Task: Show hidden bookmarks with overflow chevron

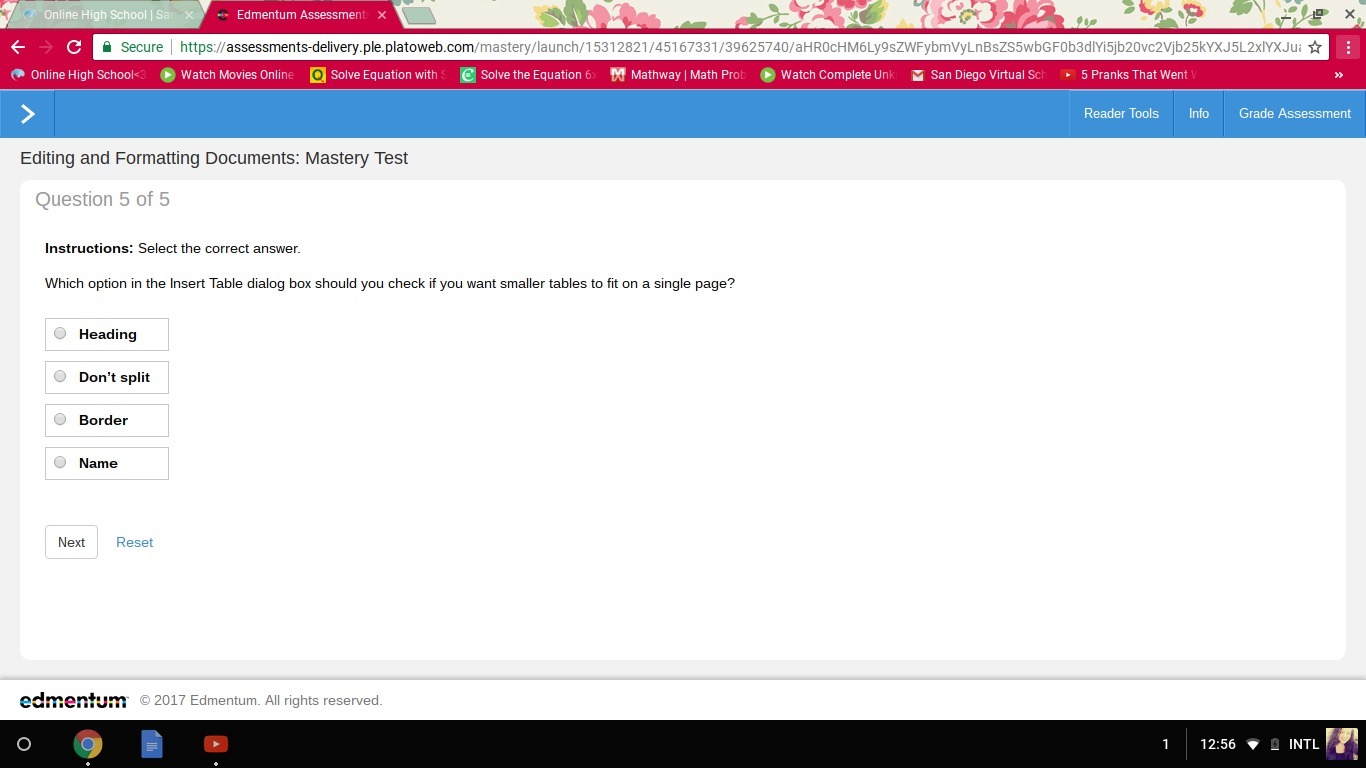Action: point(1338,74)
